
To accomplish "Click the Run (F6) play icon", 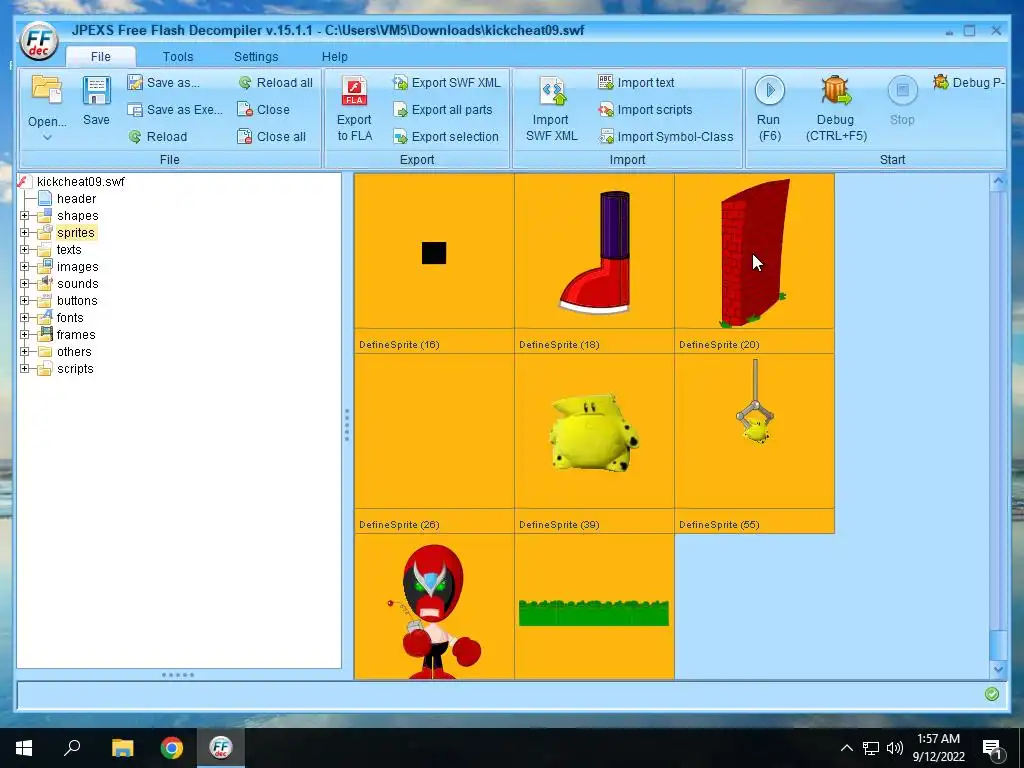I will [769, 90].
